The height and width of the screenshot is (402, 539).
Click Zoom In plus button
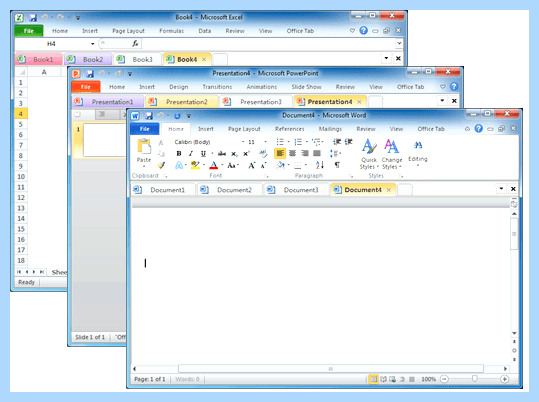(x=505, y=379)
